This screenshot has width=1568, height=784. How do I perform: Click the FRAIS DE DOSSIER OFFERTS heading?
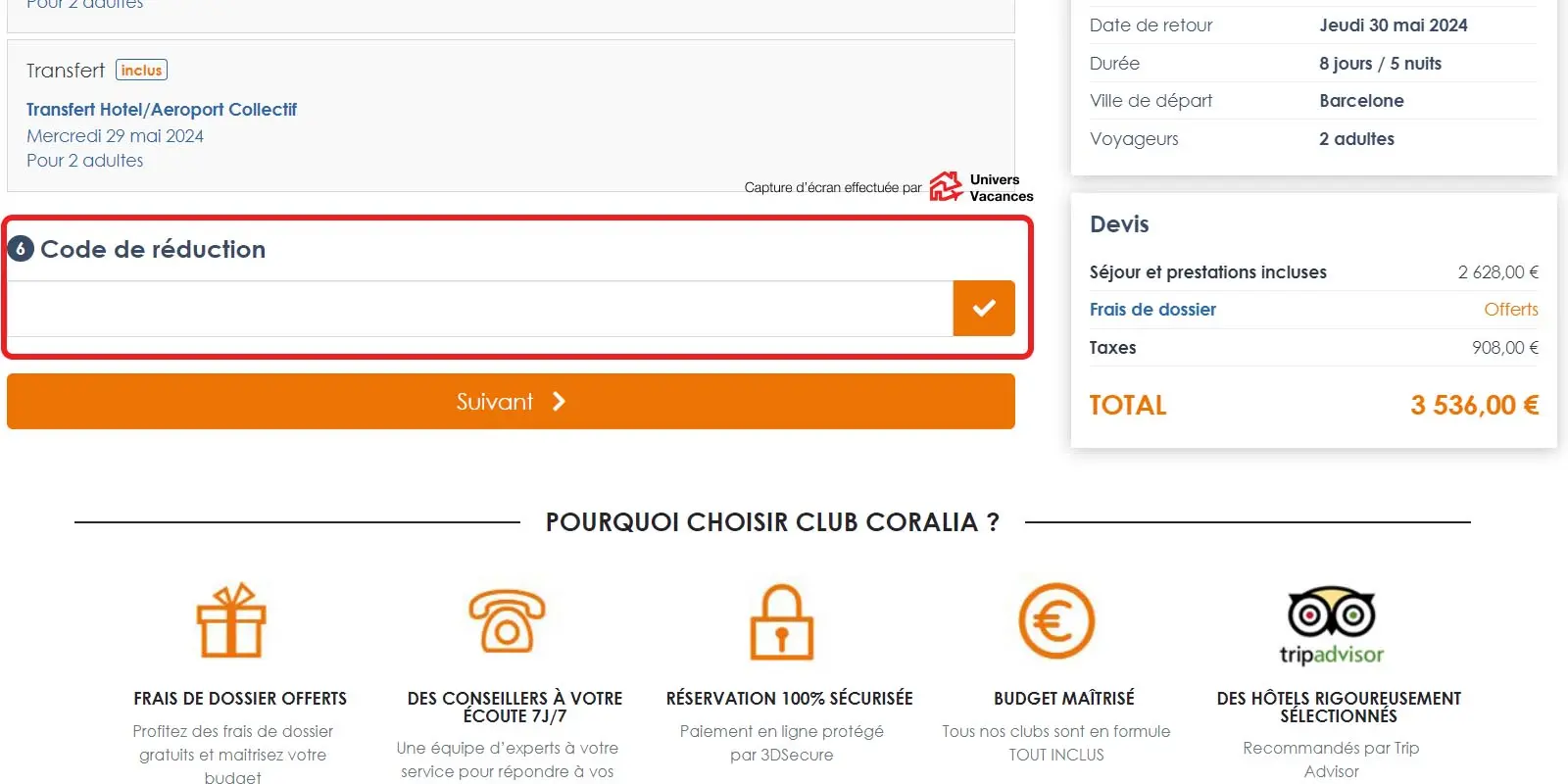pyautogui.click(x=240, y=699)
